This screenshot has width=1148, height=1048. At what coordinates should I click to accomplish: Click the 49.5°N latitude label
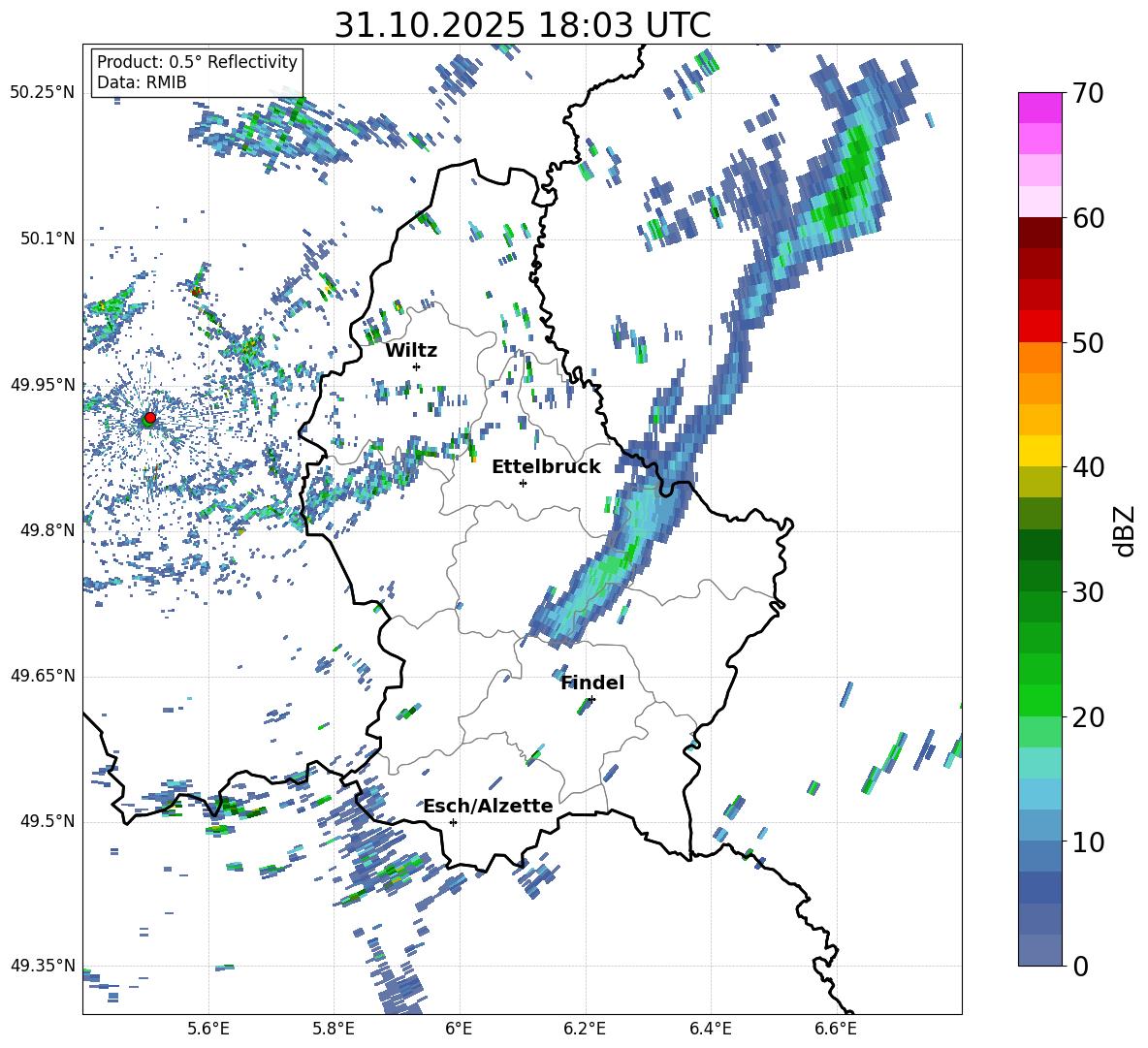click(x=48, y=821)
